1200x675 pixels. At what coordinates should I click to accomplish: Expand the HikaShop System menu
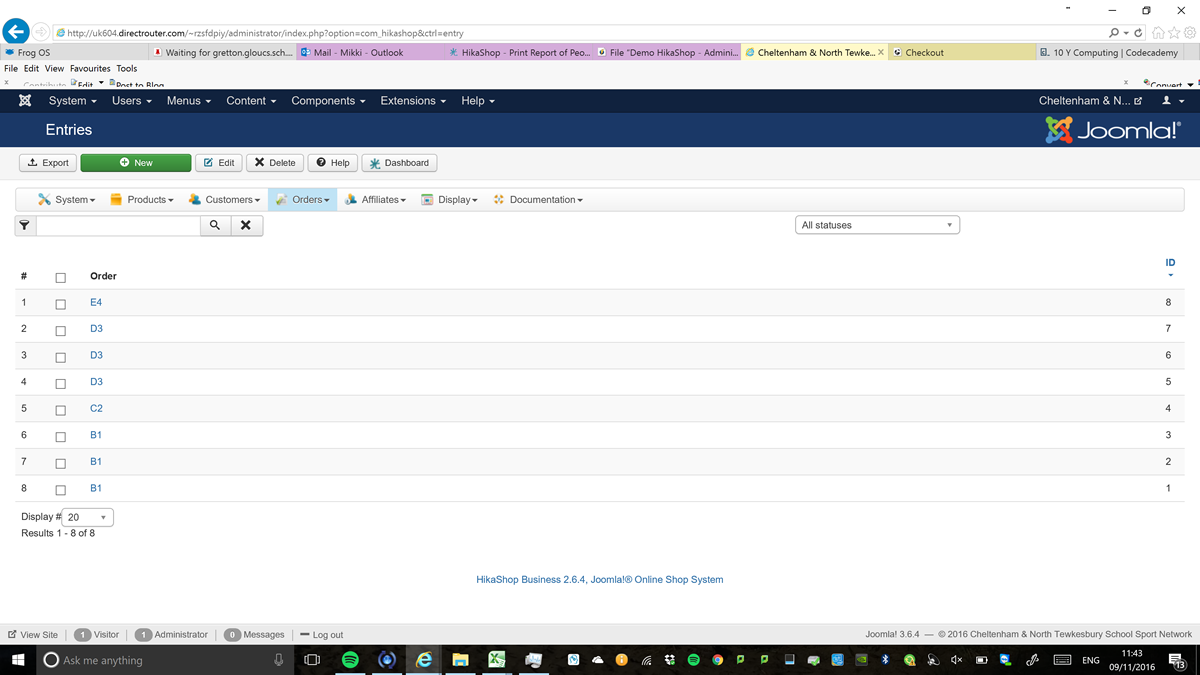66,200
